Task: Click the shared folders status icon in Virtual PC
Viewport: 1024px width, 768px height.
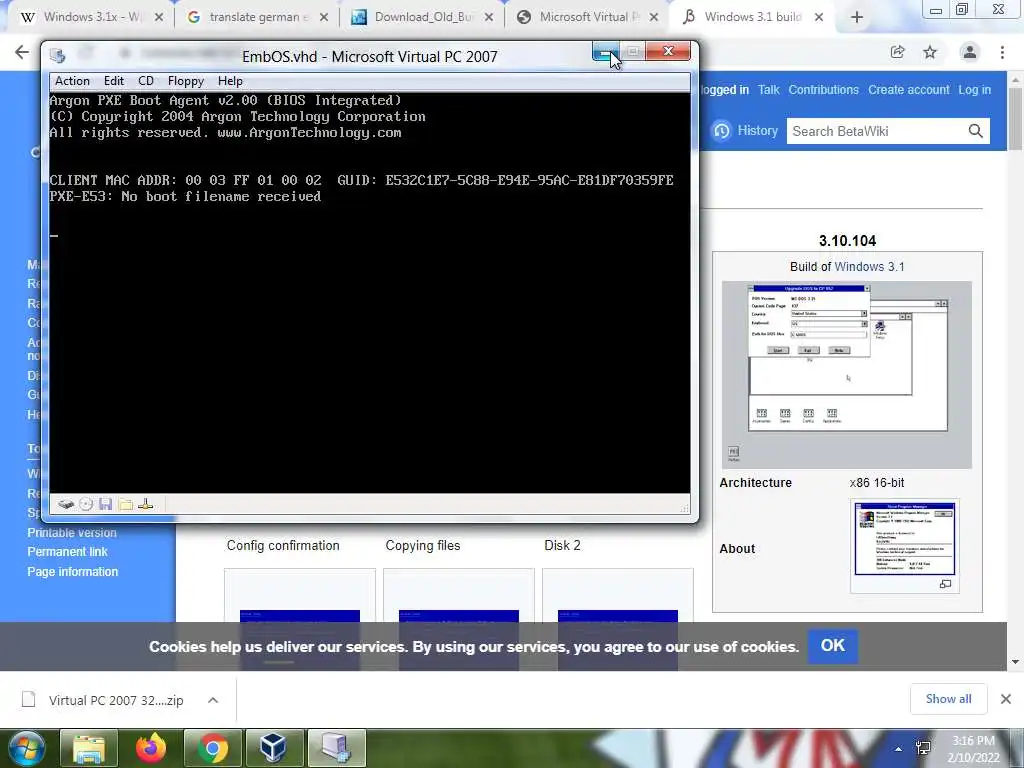Action: tap(125, 504)
